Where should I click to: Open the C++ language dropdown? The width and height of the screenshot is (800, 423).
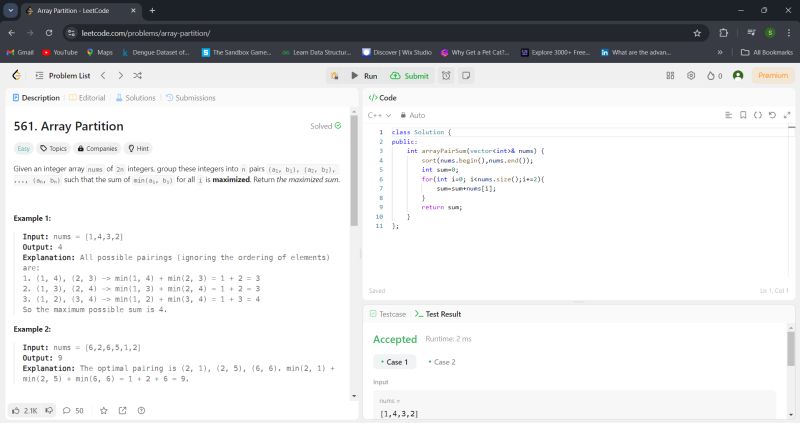(x=379, y=115)
